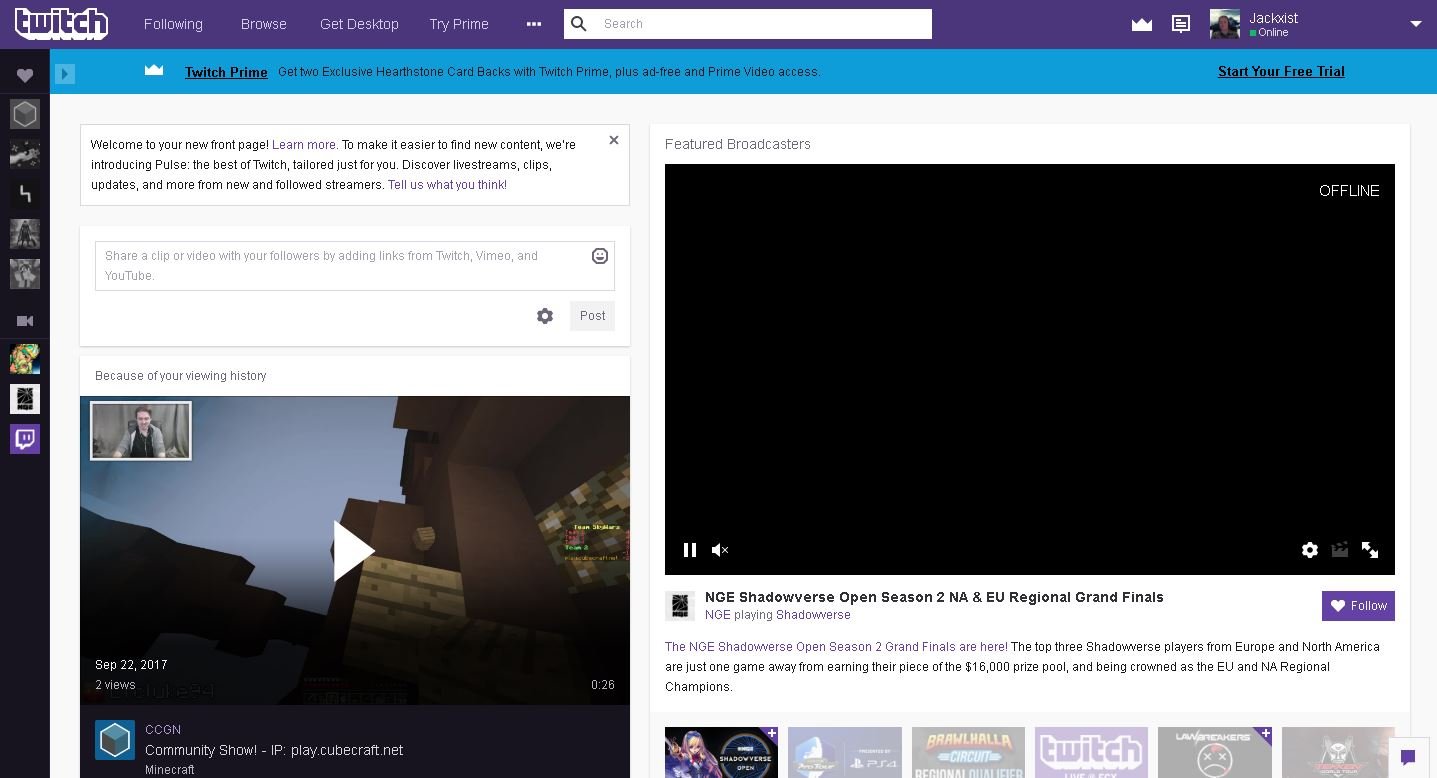Click the Post button
This screenshot has height=778, width=1437.
pos(592,316)
